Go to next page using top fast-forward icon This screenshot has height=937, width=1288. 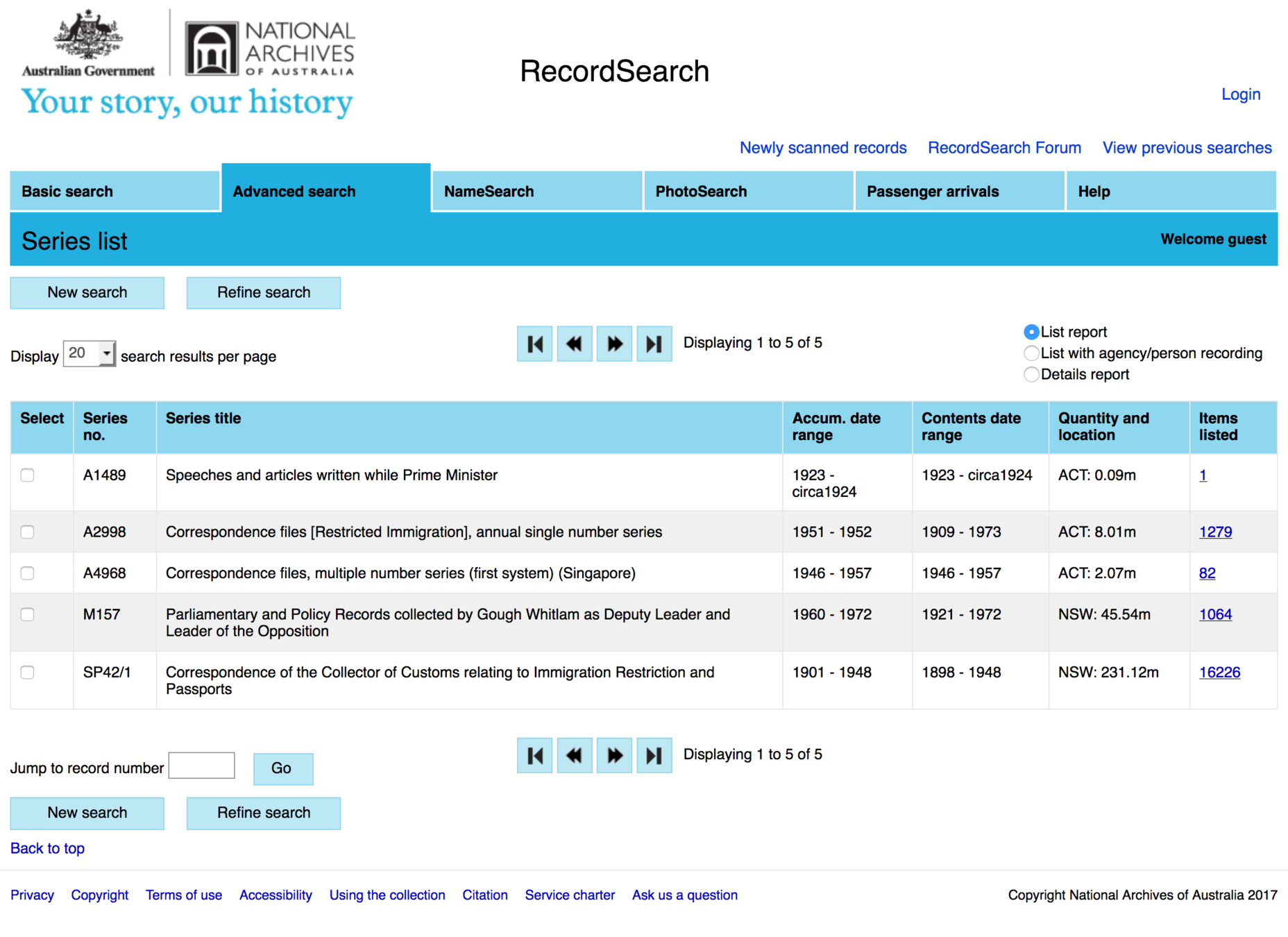pyautogui.click(x=614, y=344)
